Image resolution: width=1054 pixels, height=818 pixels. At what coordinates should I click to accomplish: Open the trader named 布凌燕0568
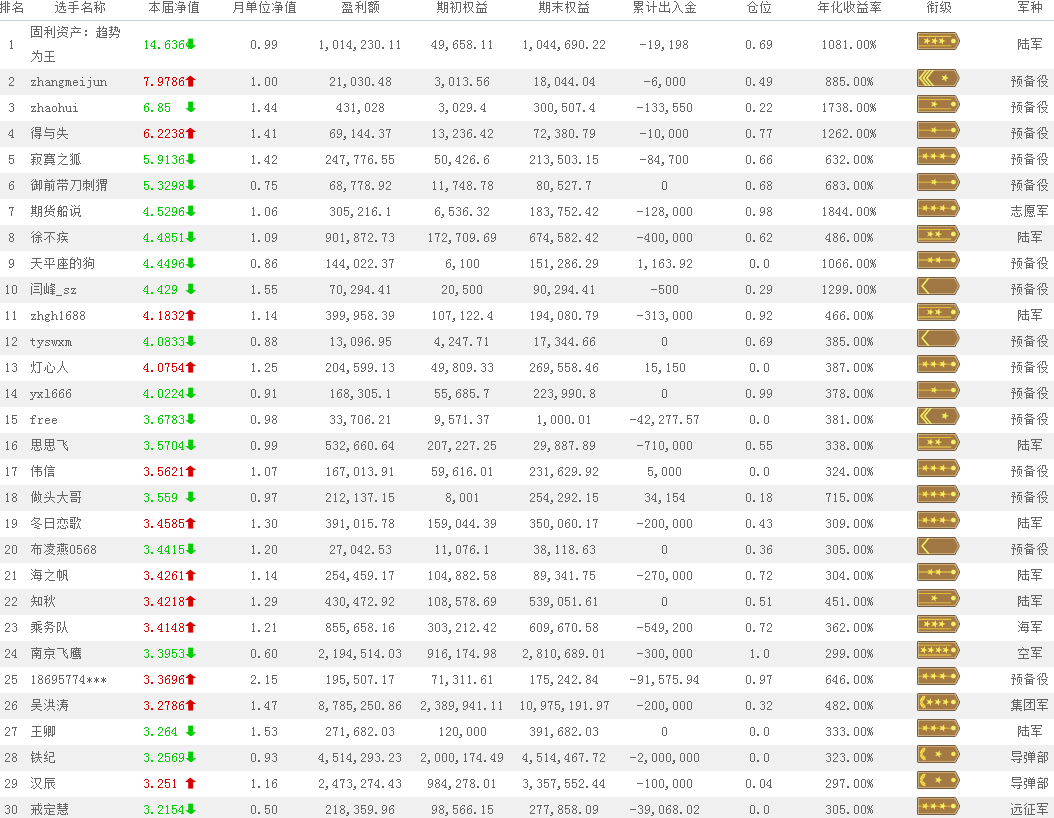point(63,550)
